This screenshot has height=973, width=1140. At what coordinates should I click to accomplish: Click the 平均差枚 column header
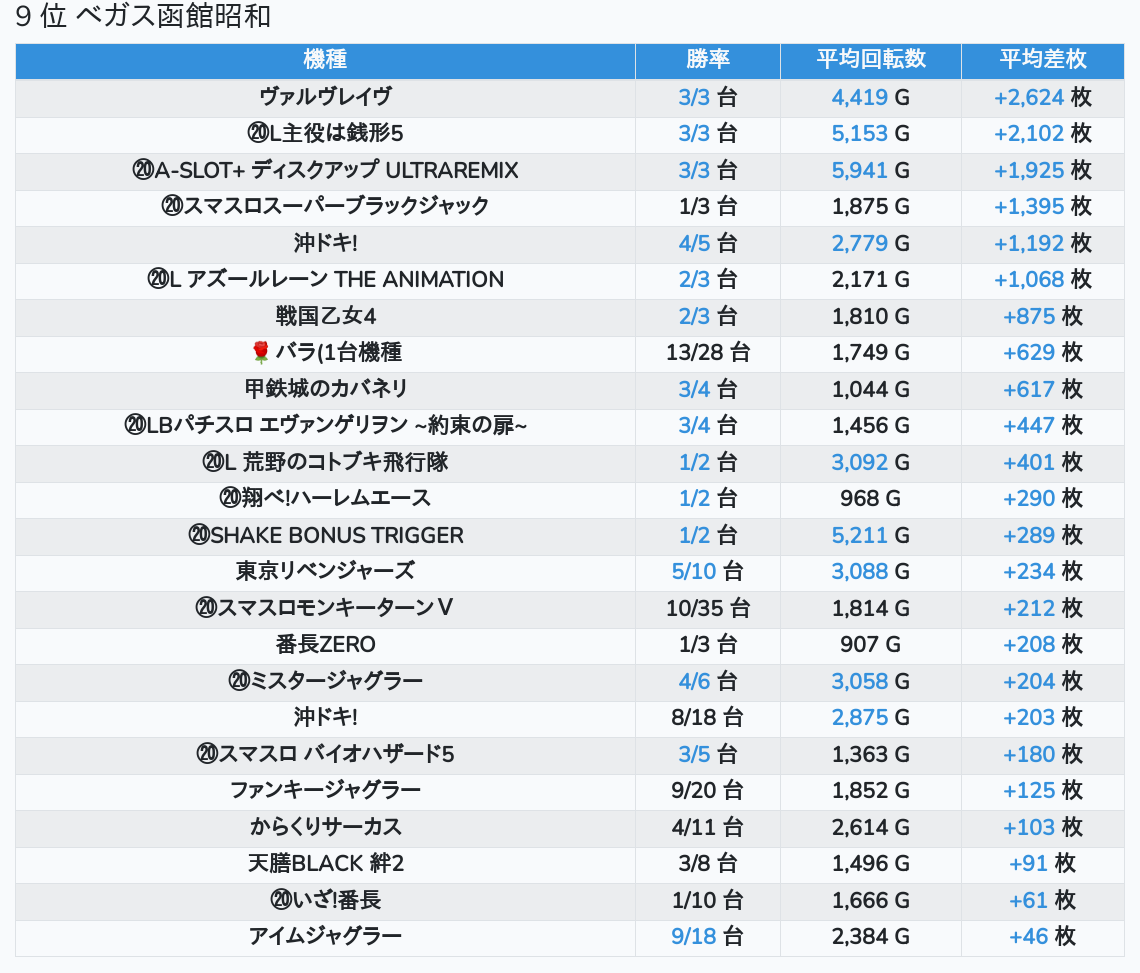click(1042, 60)
